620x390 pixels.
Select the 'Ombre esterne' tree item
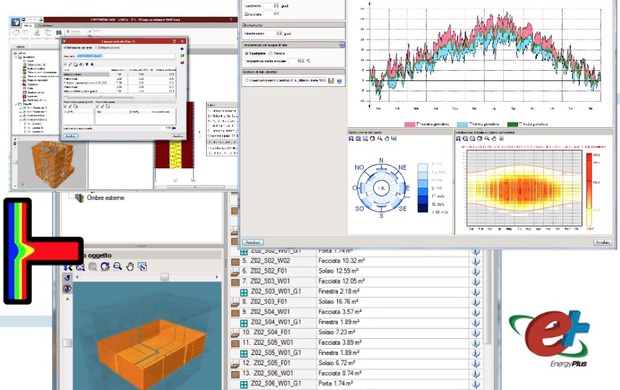106,198
